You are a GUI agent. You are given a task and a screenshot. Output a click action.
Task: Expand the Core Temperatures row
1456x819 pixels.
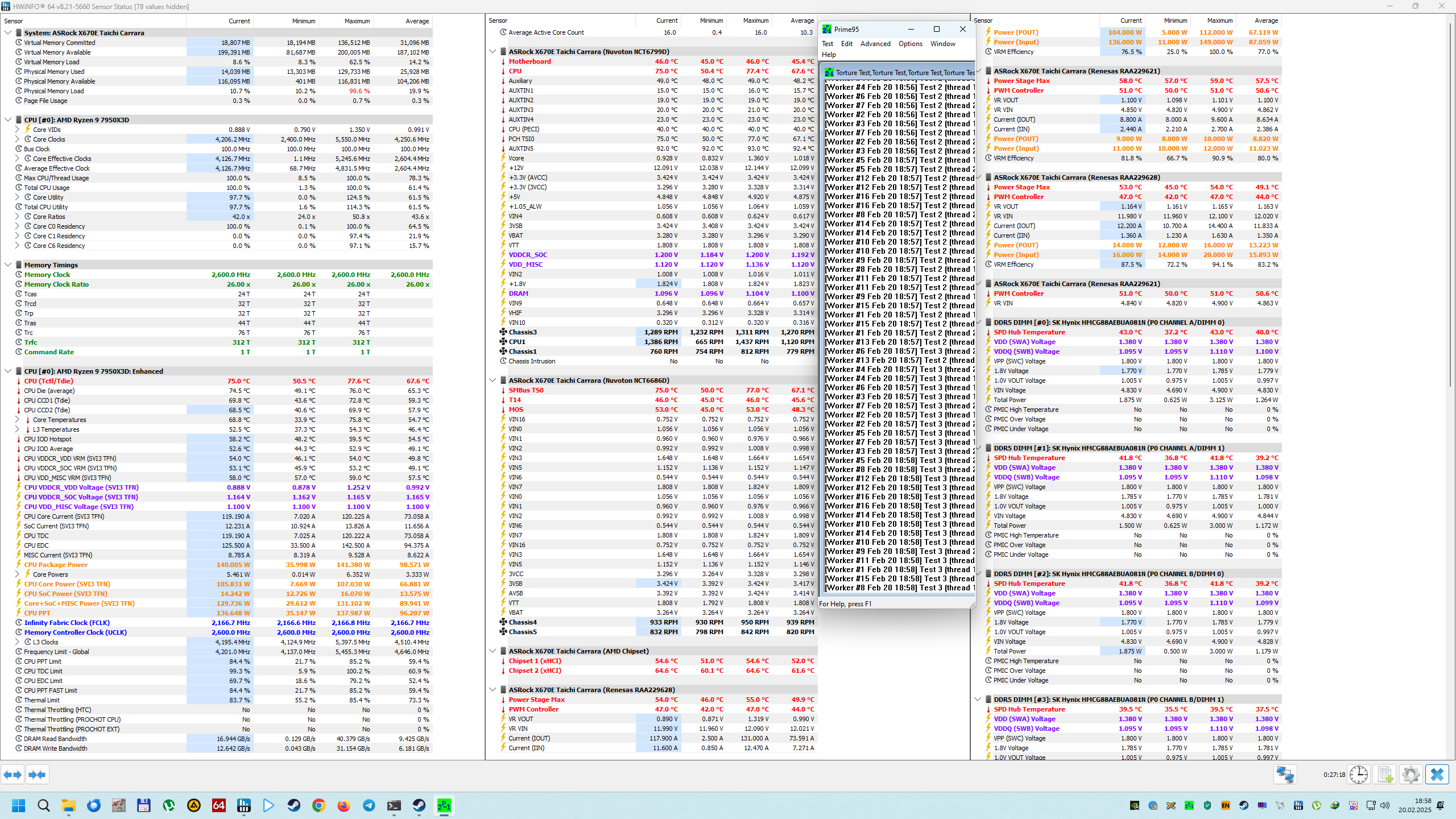coord(17,420)
